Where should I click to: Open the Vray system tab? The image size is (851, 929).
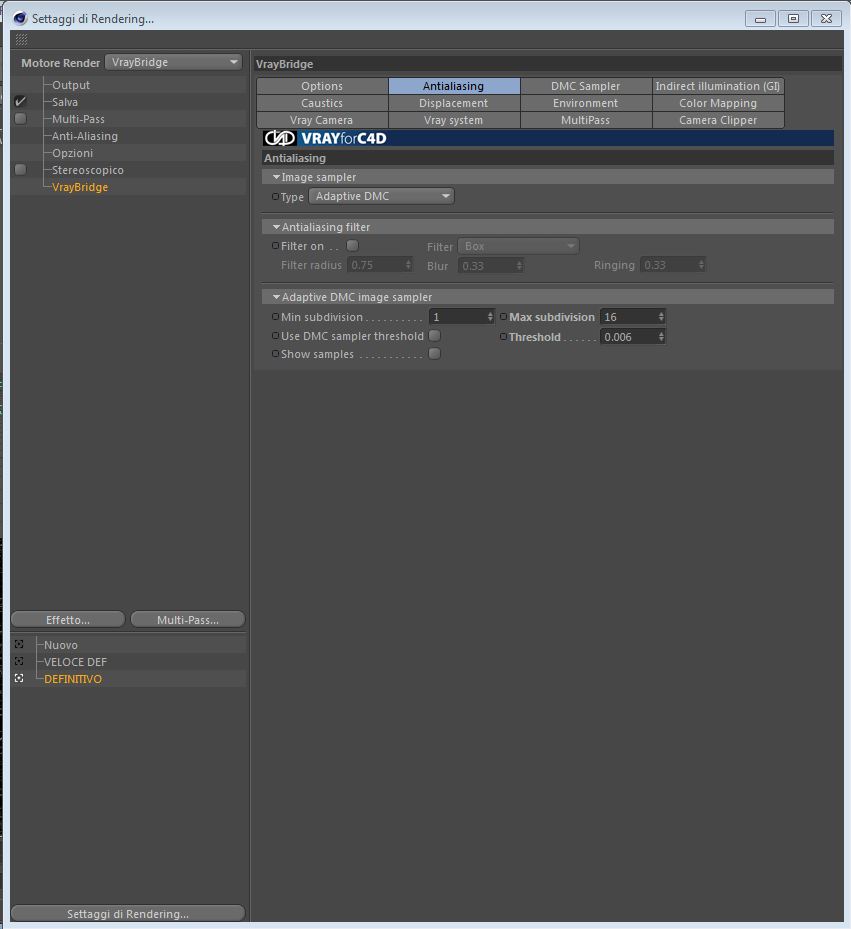coord(453,120)
